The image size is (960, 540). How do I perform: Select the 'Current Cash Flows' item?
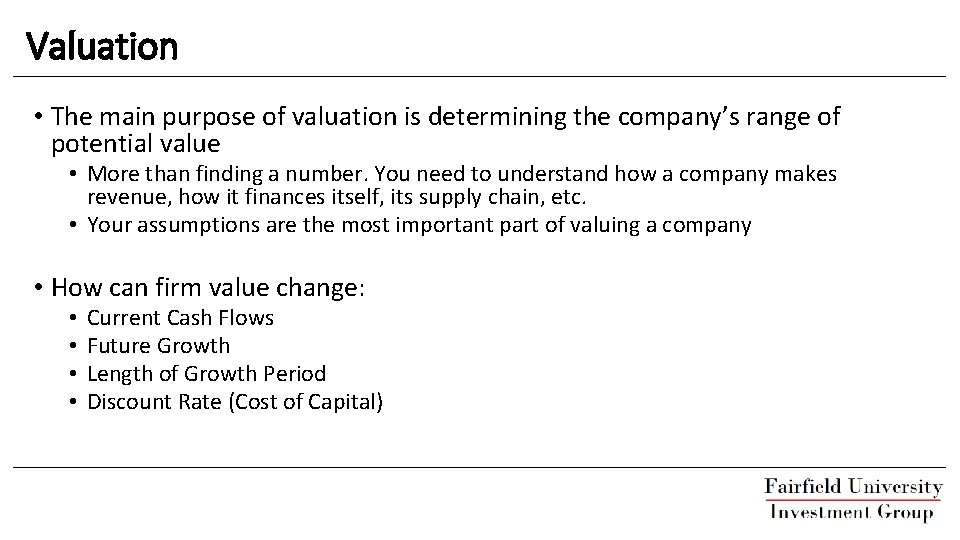[x=180, y=318]
